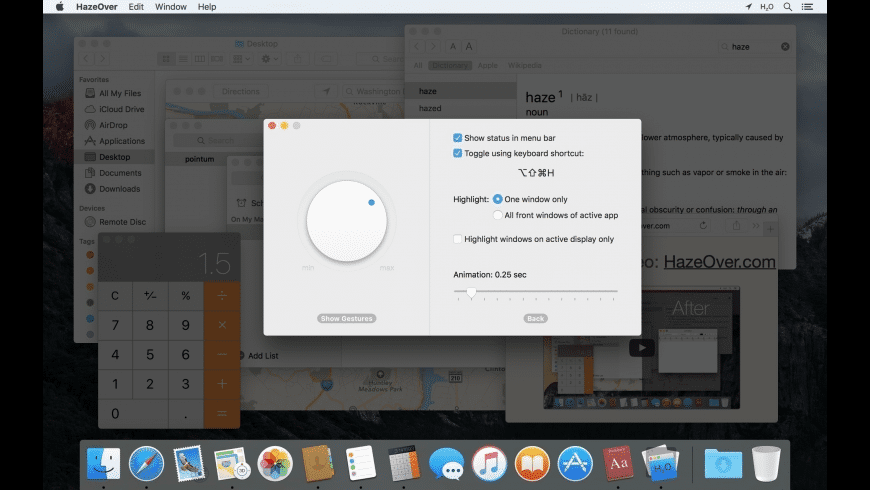Open Mail stamp icon in Dock
Image resolution: width=870 pixels, height=490 pixels.
click(189, 463)
